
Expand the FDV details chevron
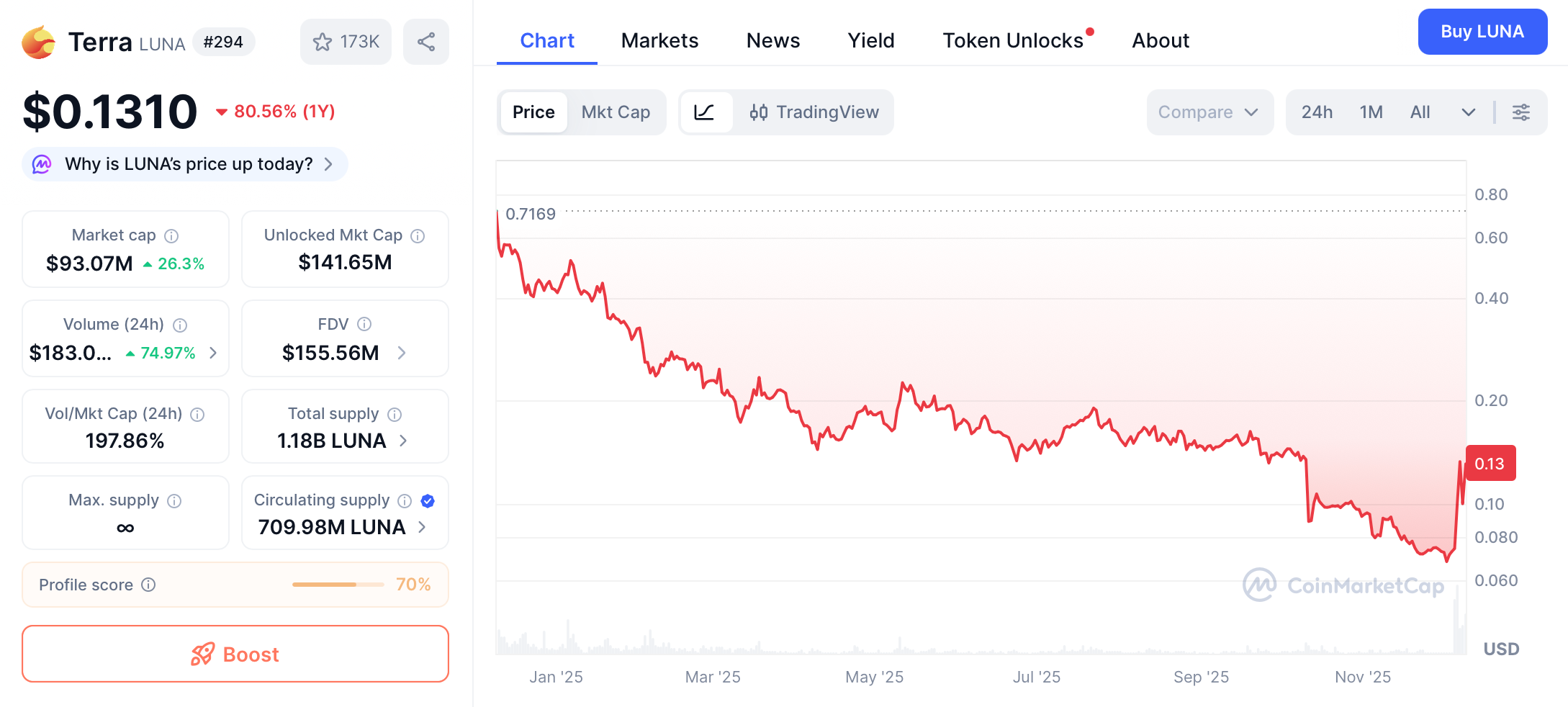[x=402, y=353]
